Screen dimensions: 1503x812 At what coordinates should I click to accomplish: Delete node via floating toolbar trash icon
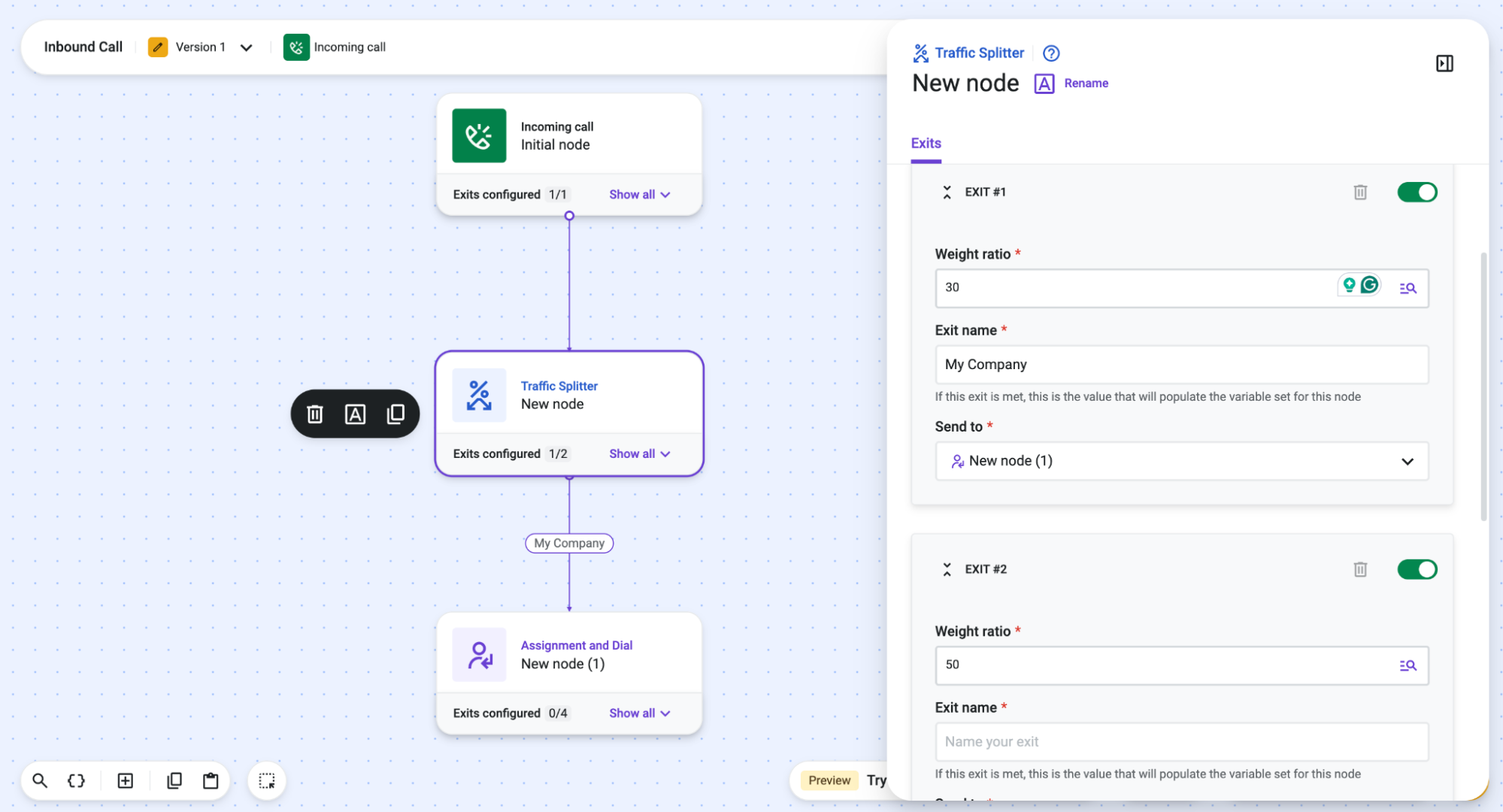click(x=315, y=414)
